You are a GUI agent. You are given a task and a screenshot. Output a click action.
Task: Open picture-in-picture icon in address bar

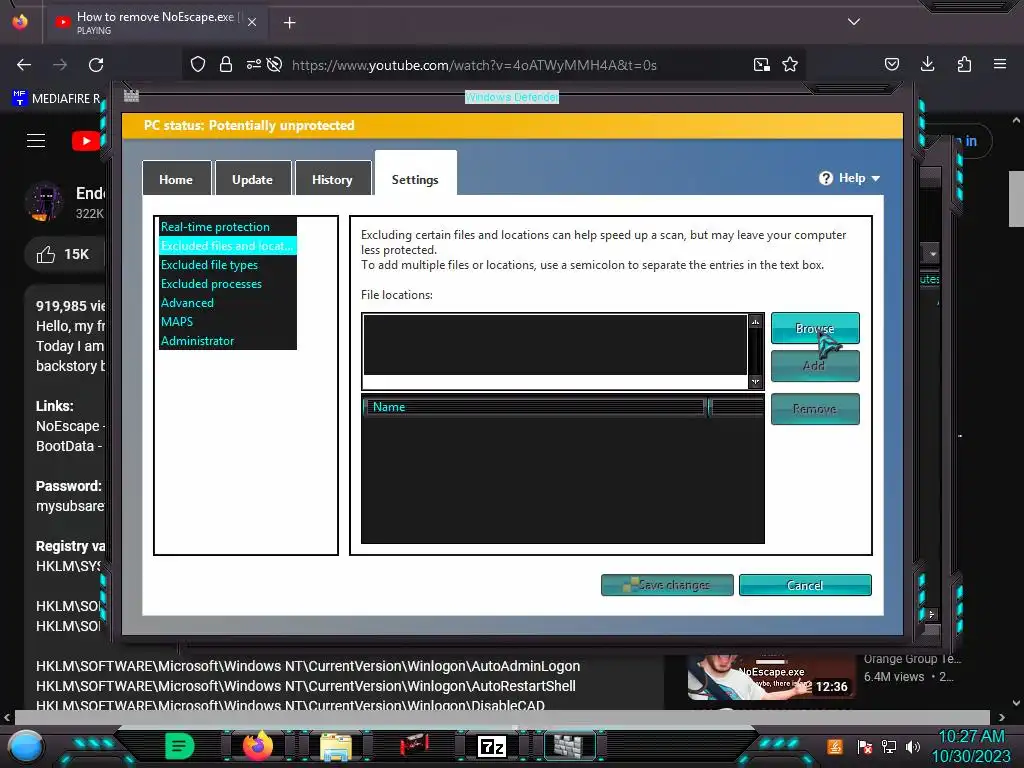(761, 64)
